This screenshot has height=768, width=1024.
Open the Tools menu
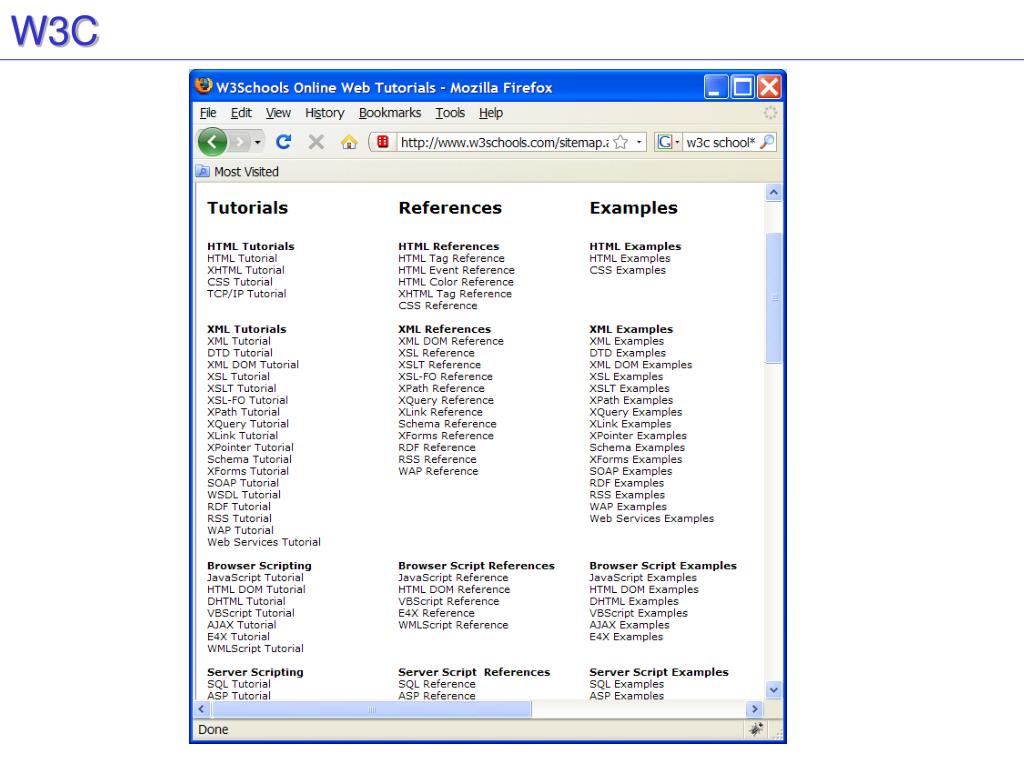[450, 113]
